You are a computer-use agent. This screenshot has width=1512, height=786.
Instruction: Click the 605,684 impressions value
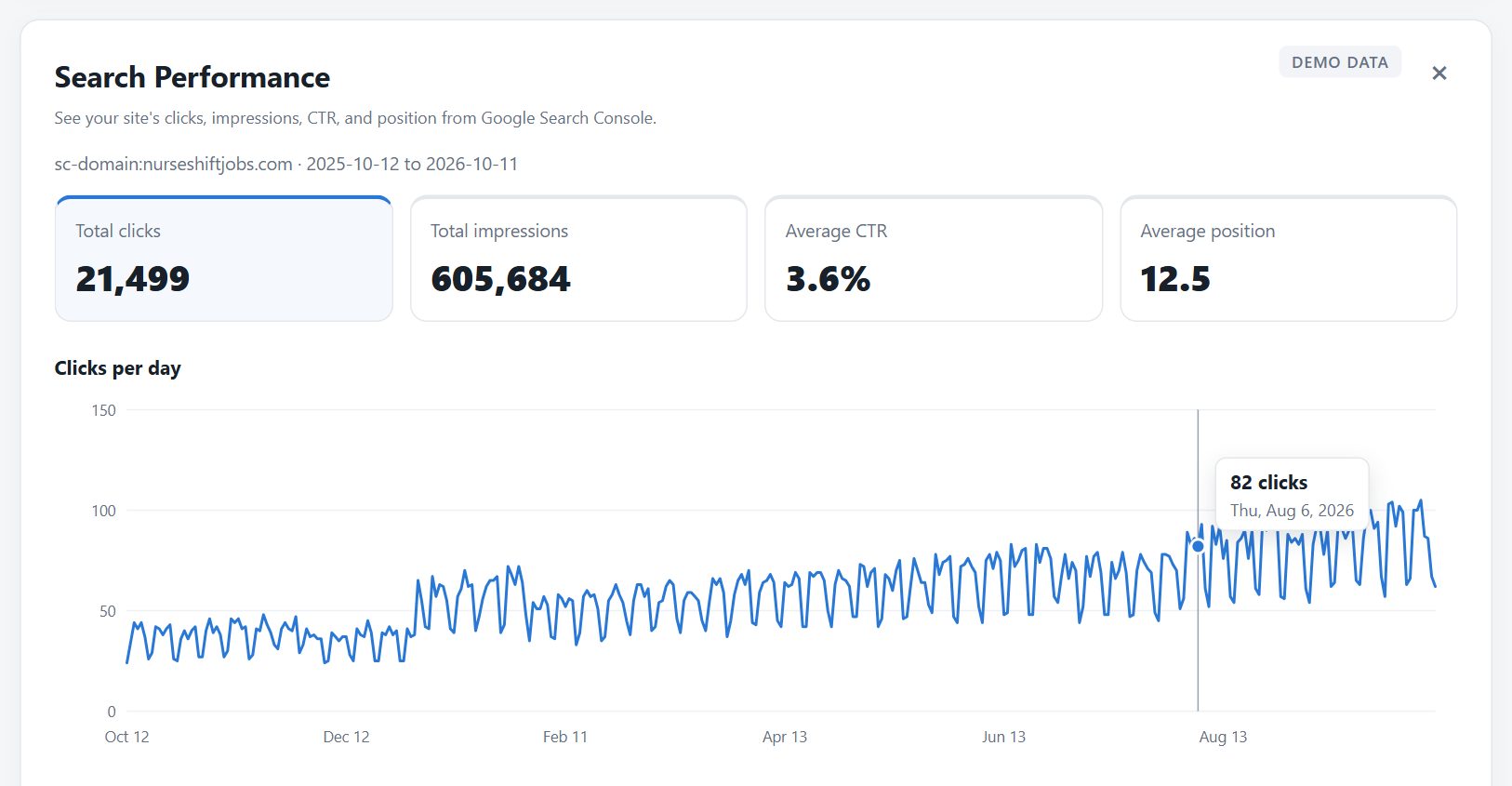(x=501, y=279)
